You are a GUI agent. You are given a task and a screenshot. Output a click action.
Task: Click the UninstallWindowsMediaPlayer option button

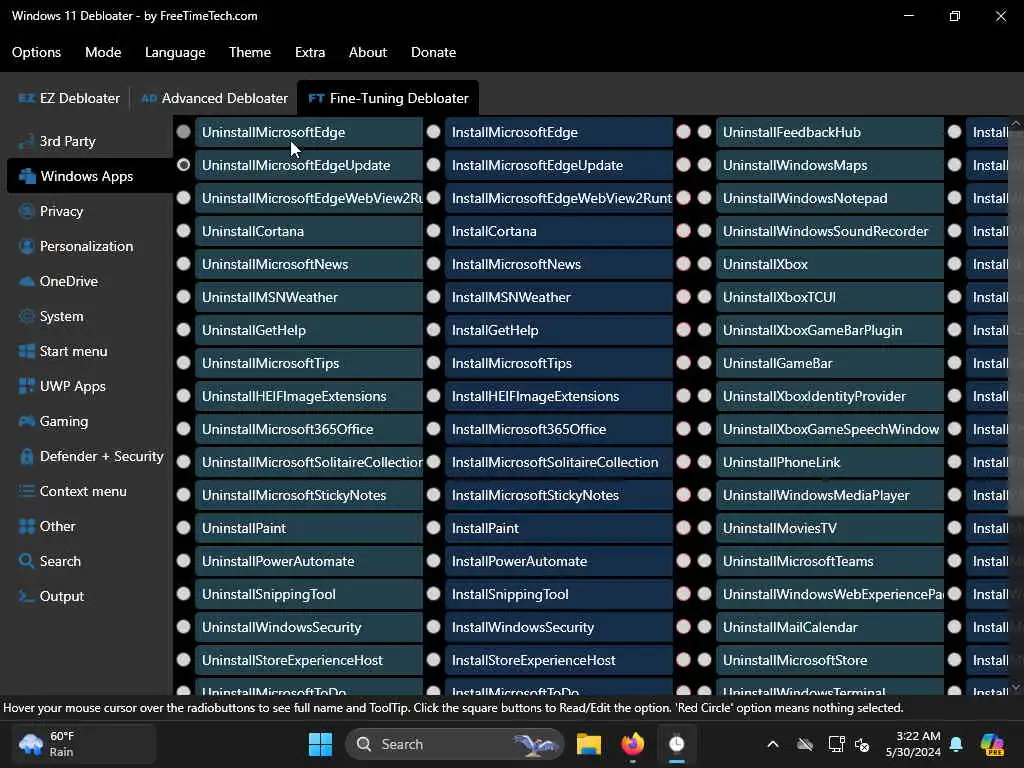pyautogui.click(x=830, y=495)
